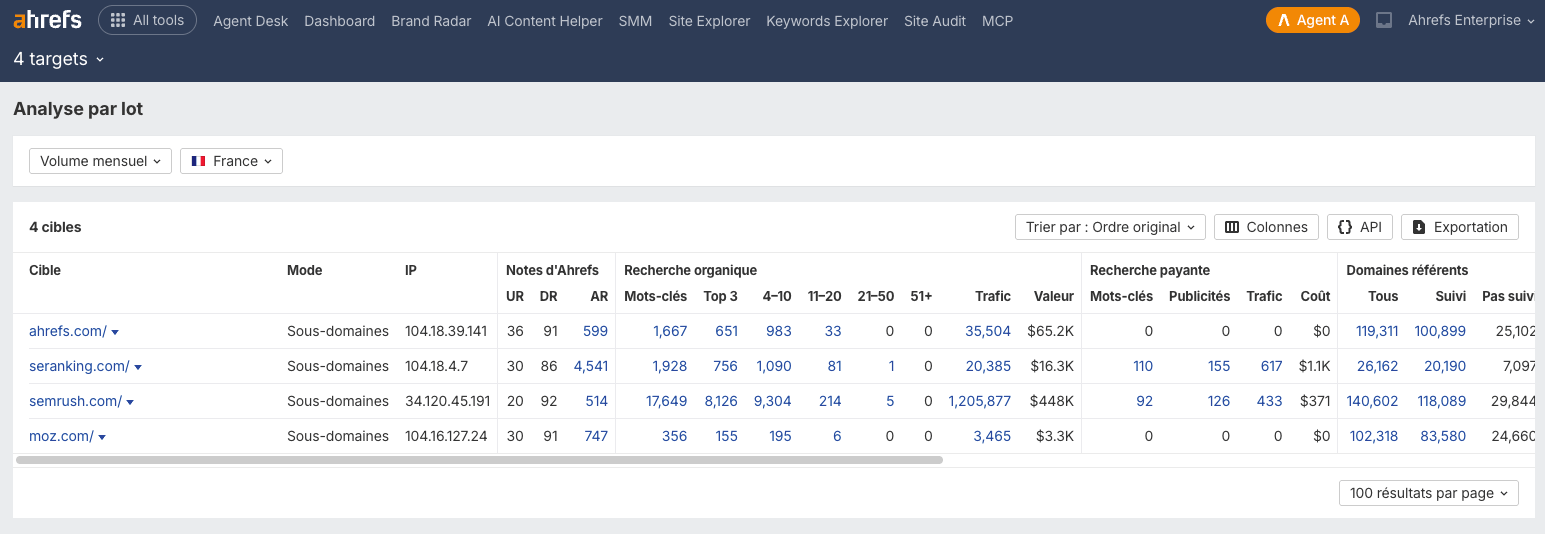This screenshot has width=1545, height=534.
Task: Expand the caret next to ahrefs.com/
Action: [x=116, y=332]
